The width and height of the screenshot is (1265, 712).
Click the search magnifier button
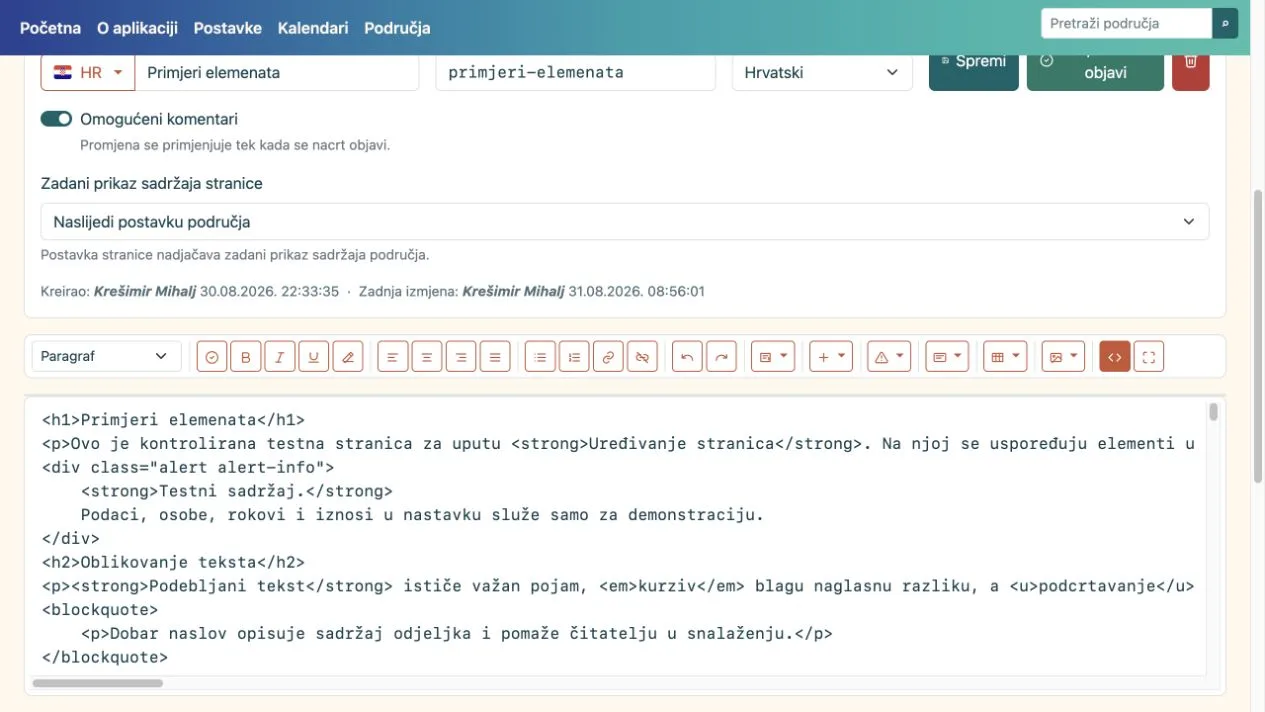(x=1225, y=23)
